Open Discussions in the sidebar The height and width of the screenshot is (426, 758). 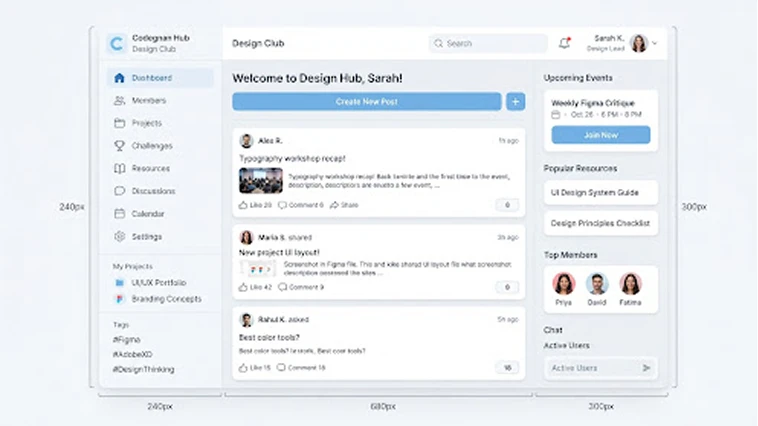tap(160, 191)
